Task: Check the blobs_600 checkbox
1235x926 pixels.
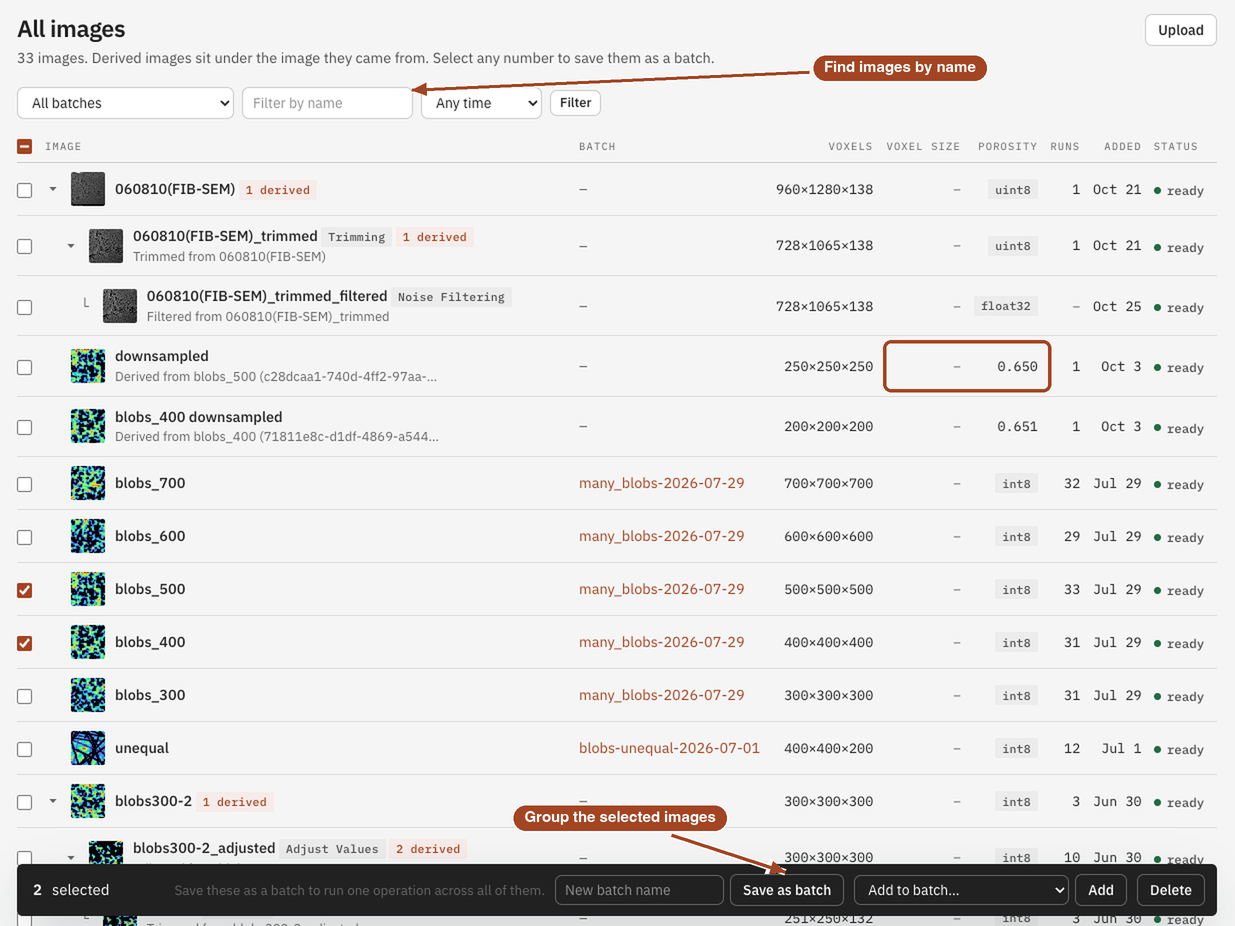Action: click(25, 537)
